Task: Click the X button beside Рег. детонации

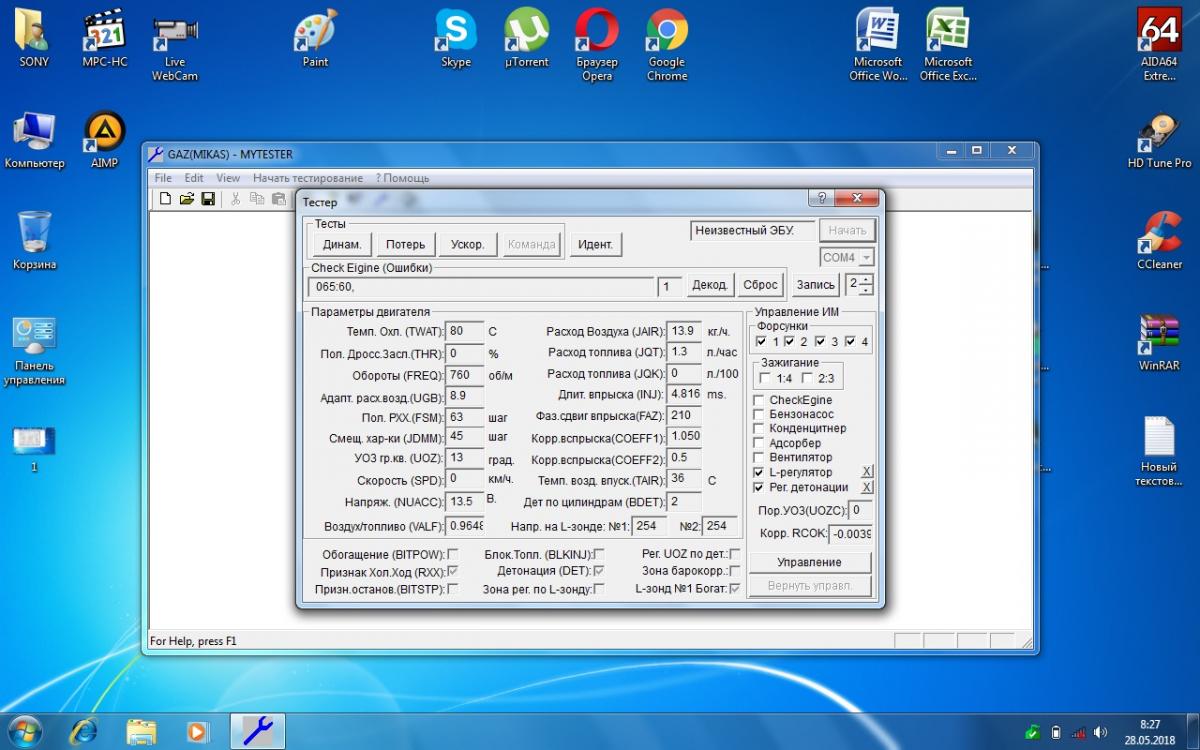Action: point(867,487)
